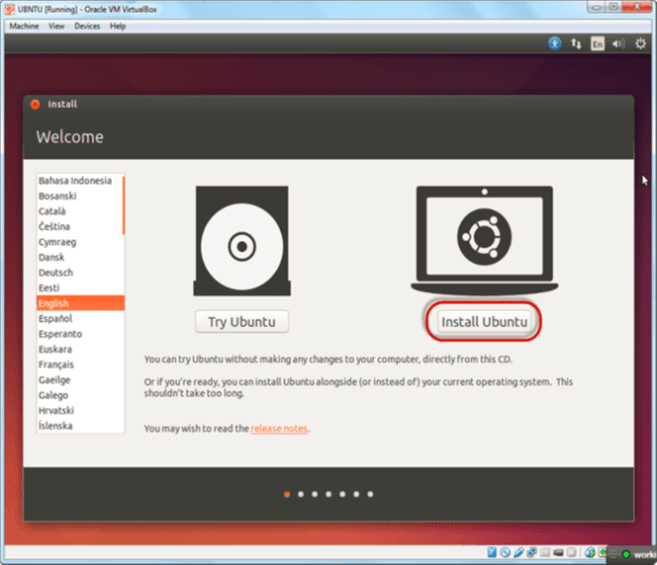The width and height of the screenshot is (657, 565).
Task: Click the sound volume icon
Action: (618, 44)
